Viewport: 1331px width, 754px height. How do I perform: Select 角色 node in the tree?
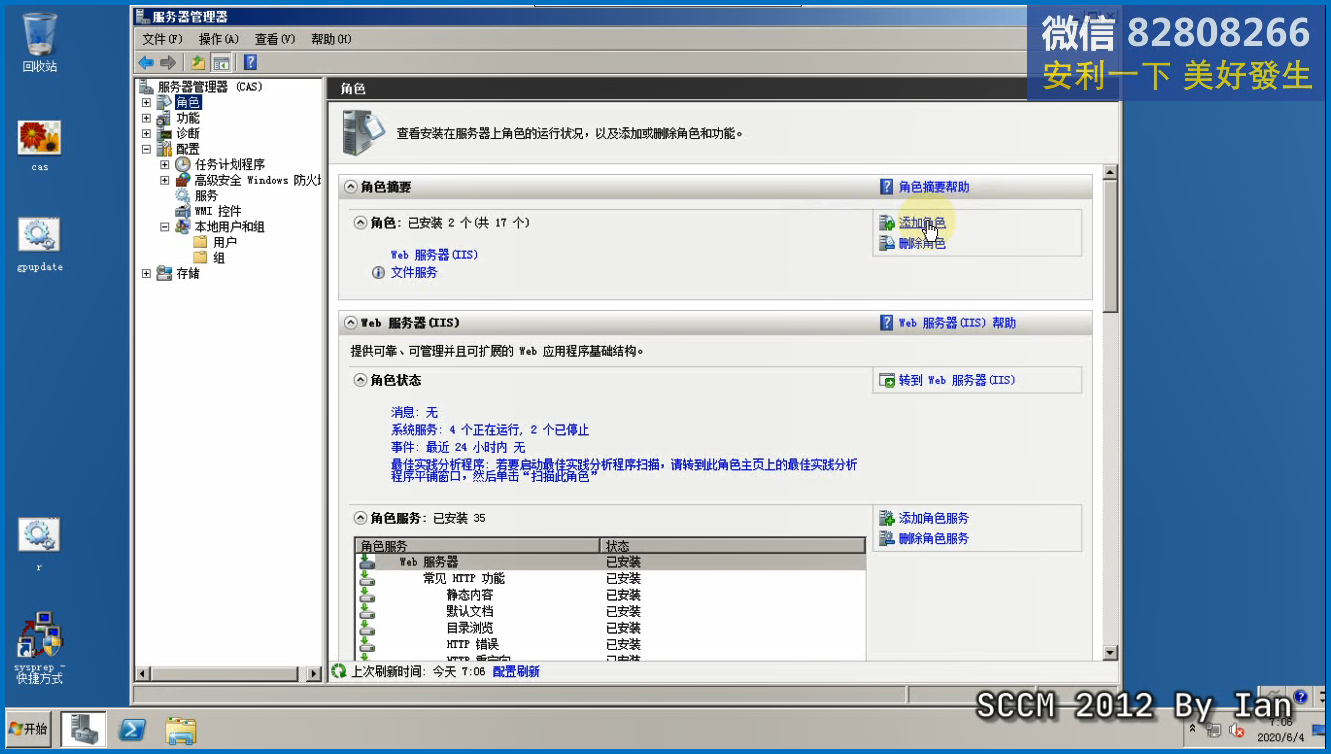[x=188, y=102]
